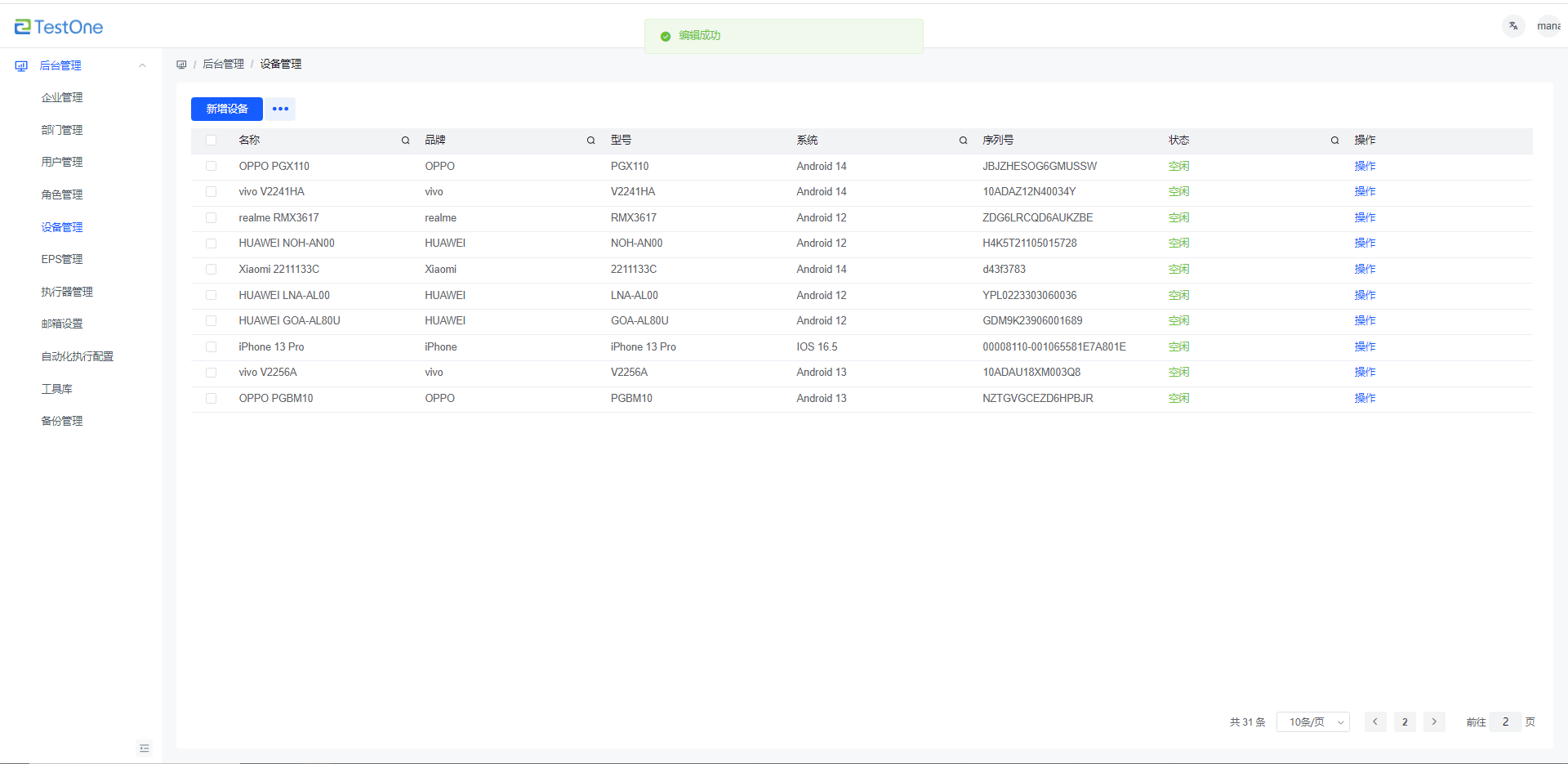
Task: Click the 新增设备 button
Action: click(x=227, y=109)
